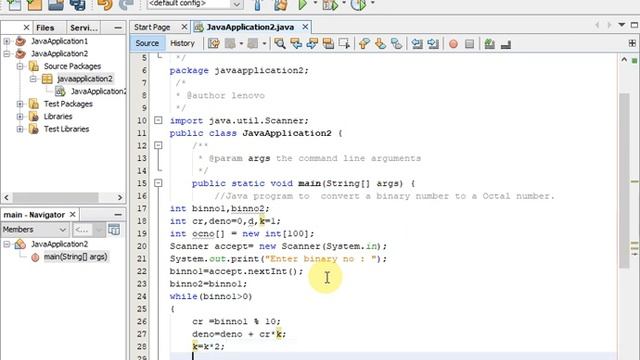Minimize the Projects panel
Image resolution: width=640 pixels, height=360 pixels.
click(x=118, y=28)
